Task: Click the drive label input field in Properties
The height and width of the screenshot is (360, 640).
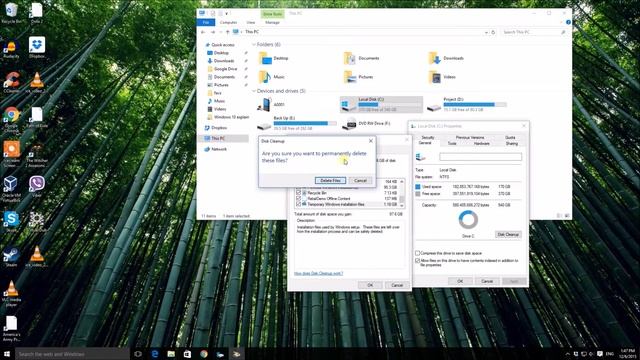Action: point(480,157)
